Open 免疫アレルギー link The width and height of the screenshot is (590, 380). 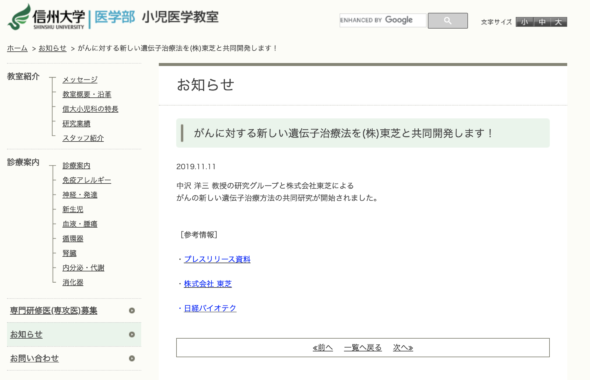(87, 180)
